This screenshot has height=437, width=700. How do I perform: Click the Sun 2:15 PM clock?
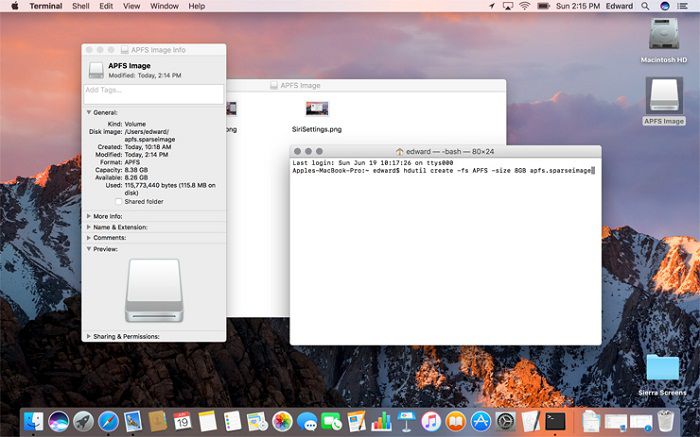578,6
